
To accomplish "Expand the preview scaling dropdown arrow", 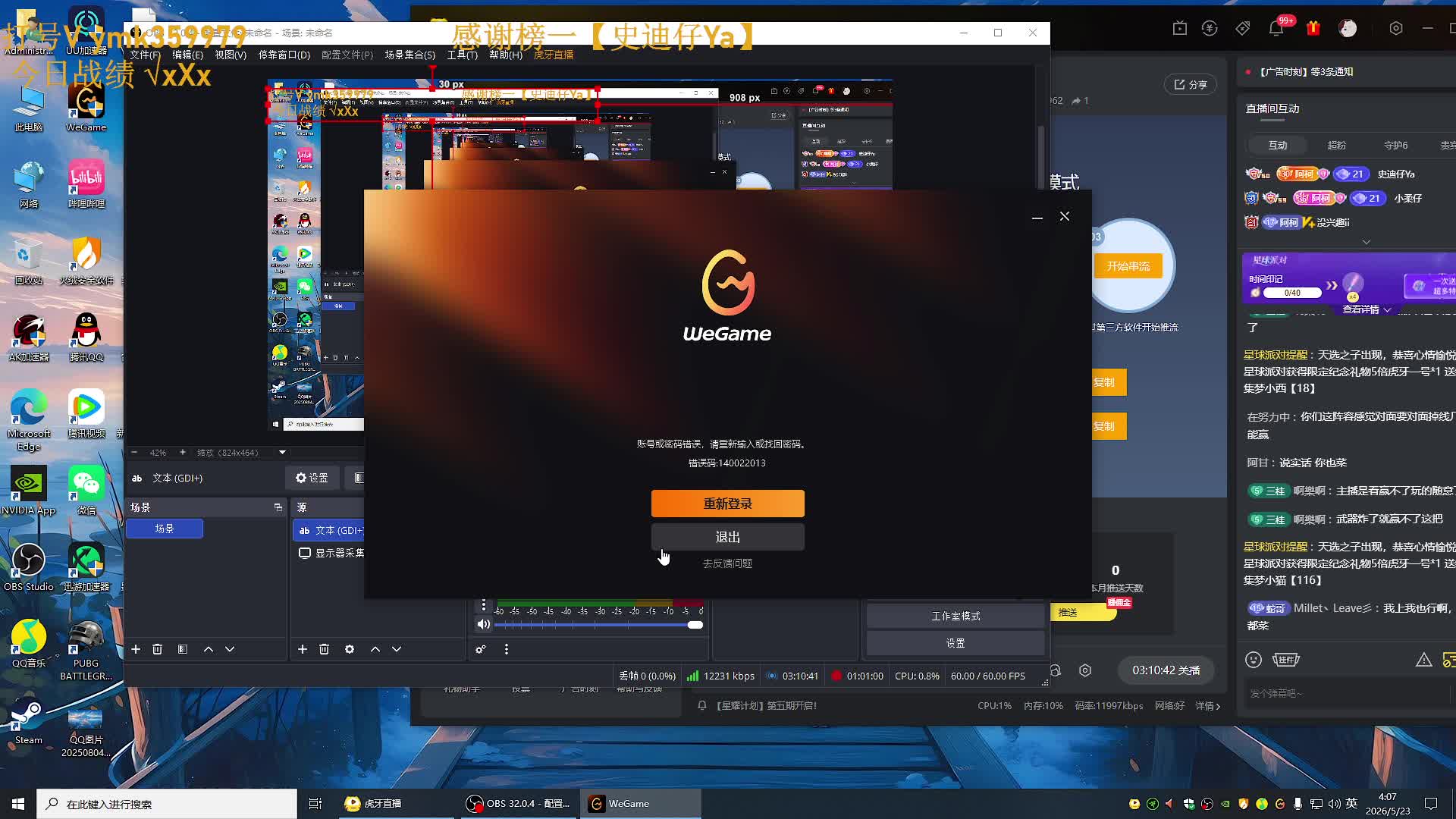I will tap(282, 453).
